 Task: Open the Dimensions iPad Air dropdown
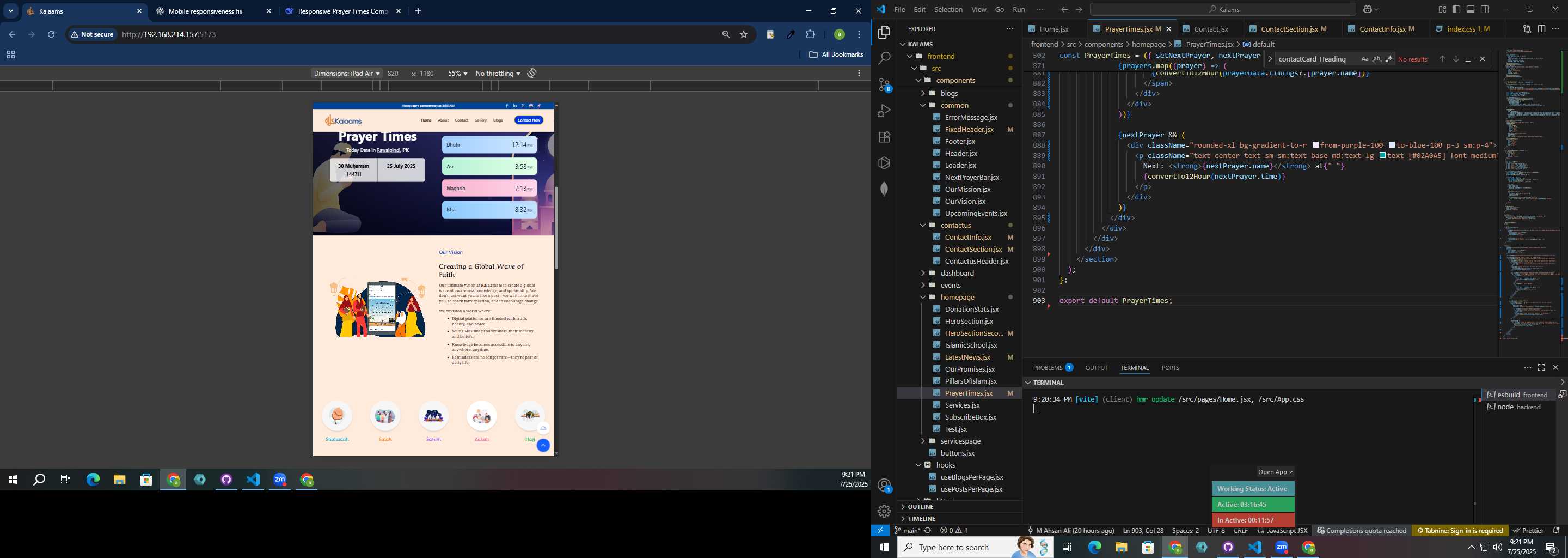pos(346,73)
